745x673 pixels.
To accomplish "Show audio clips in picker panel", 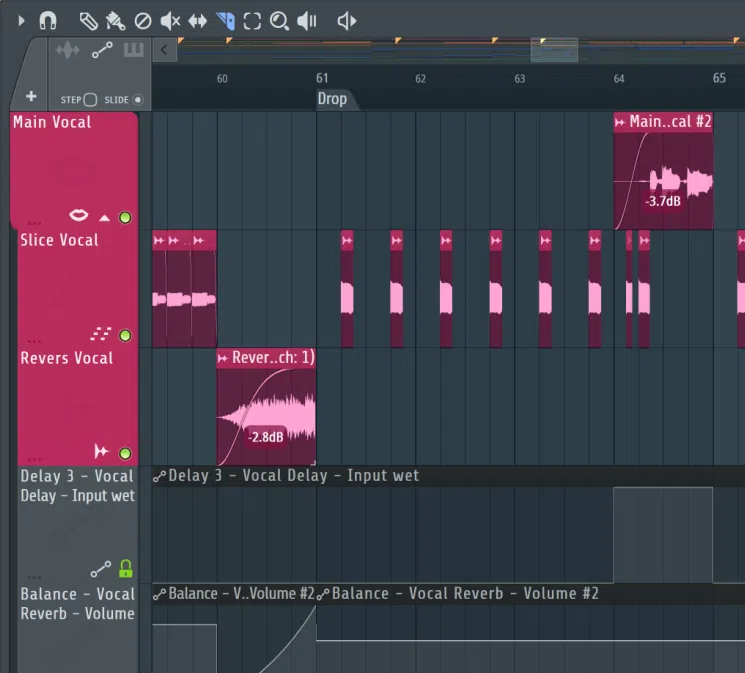I will (x=67, y=50).
